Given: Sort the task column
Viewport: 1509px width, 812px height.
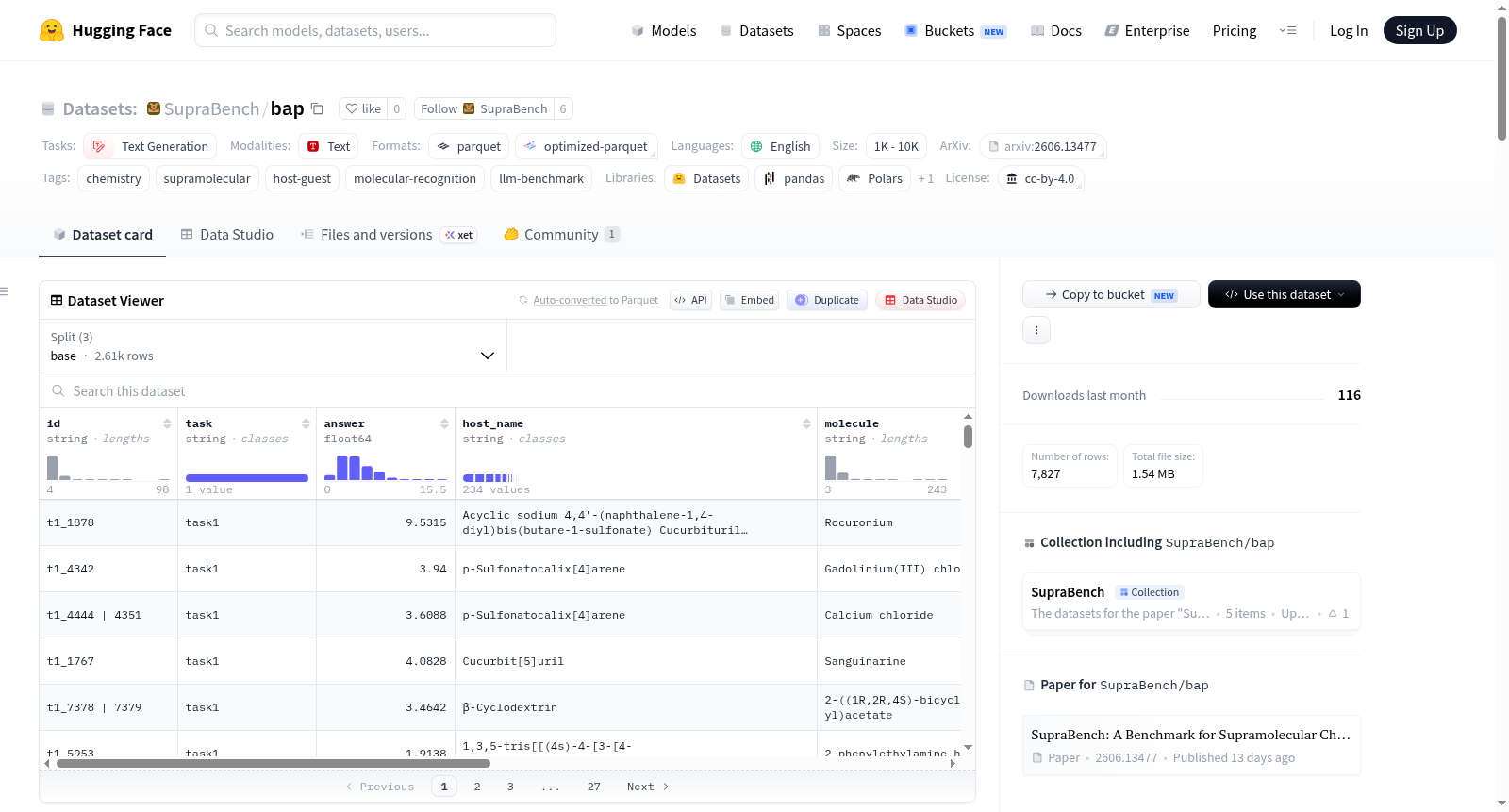Looking at the screenshot, I should [x=306, y=423].
